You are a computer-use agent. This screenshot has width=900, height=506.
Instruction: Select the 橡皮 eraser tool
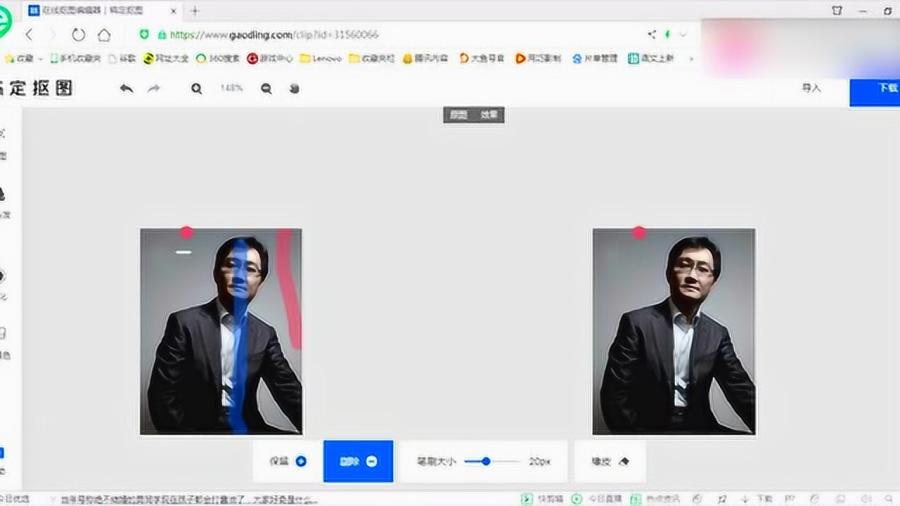[x=609, y=461]
